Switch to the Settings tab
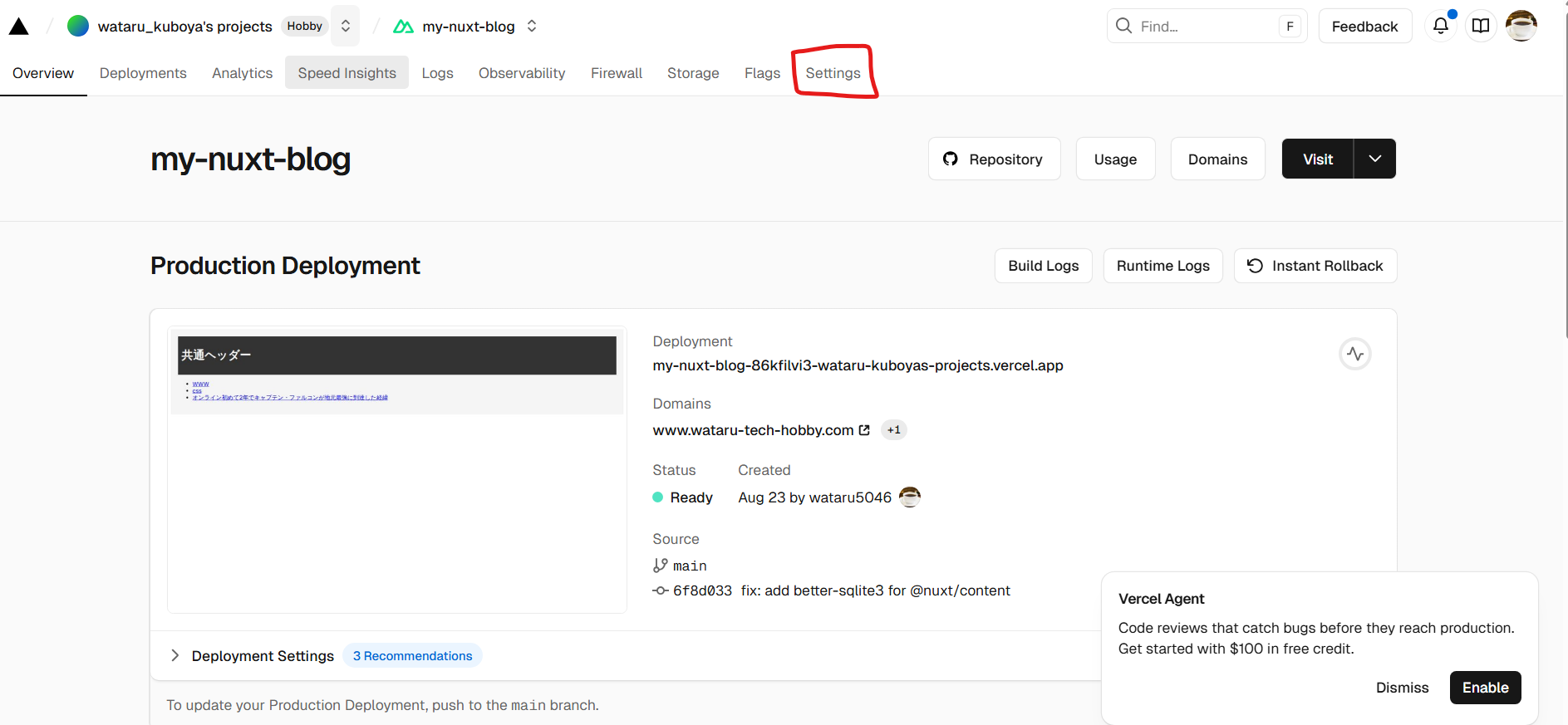Screen dimensions: 1568x725 coord(833,73)
